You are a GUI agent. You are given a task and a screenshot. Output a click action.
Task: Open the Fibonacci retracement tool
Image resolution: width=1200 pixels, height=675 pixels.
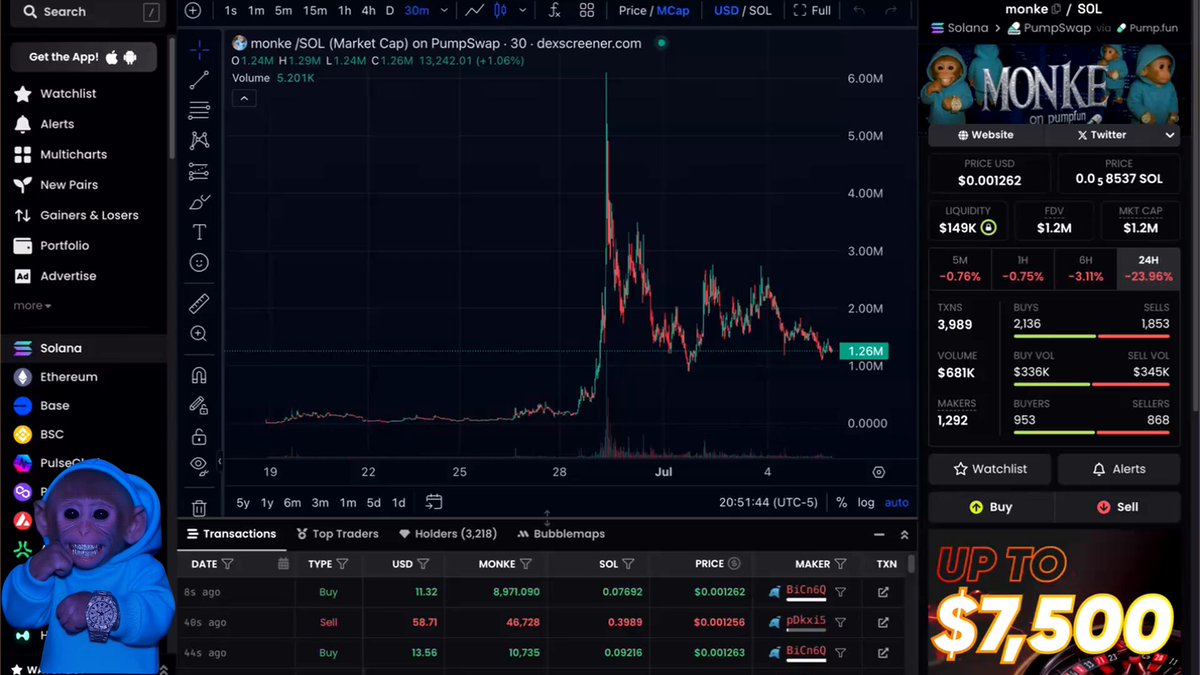point(199,110)
